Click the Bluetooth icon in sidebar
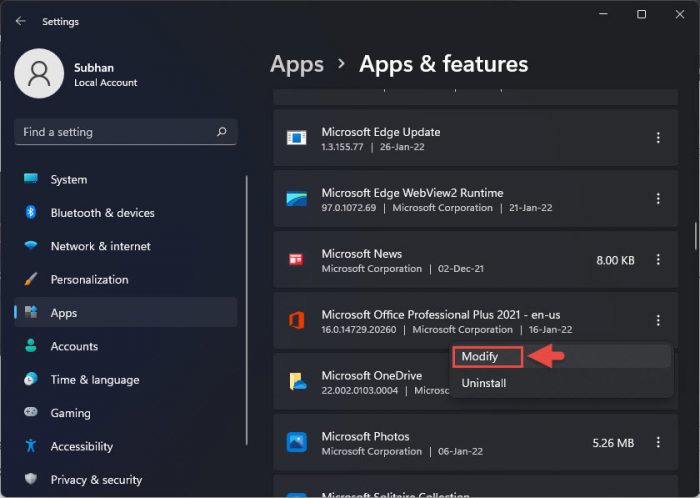 (31, 212)
